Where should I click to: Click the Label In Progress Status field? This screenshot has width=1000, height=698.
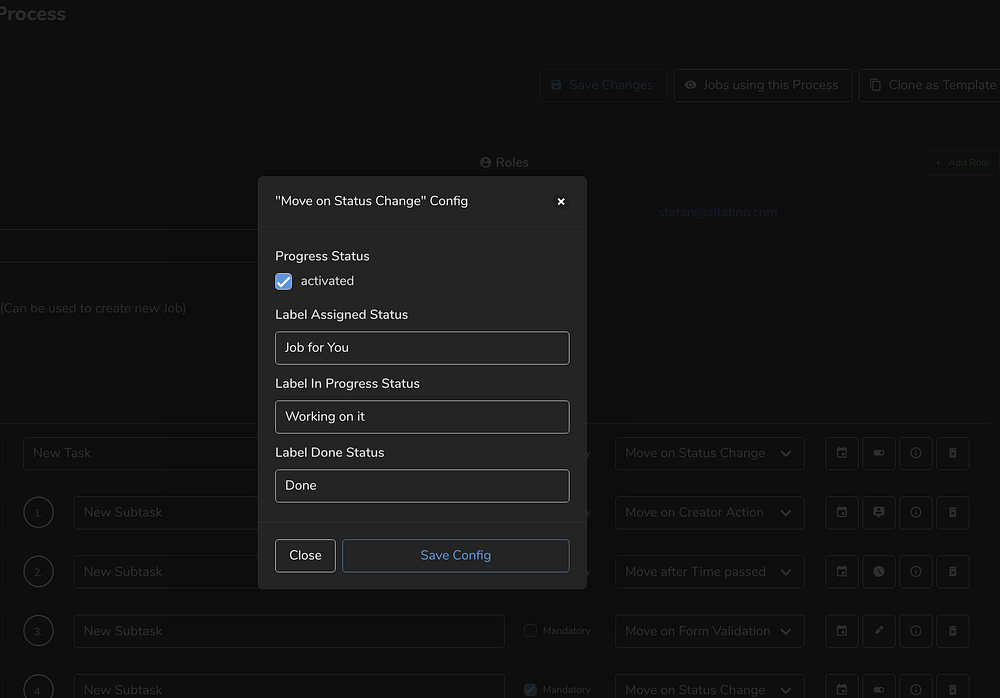click(x=422, y=417)
